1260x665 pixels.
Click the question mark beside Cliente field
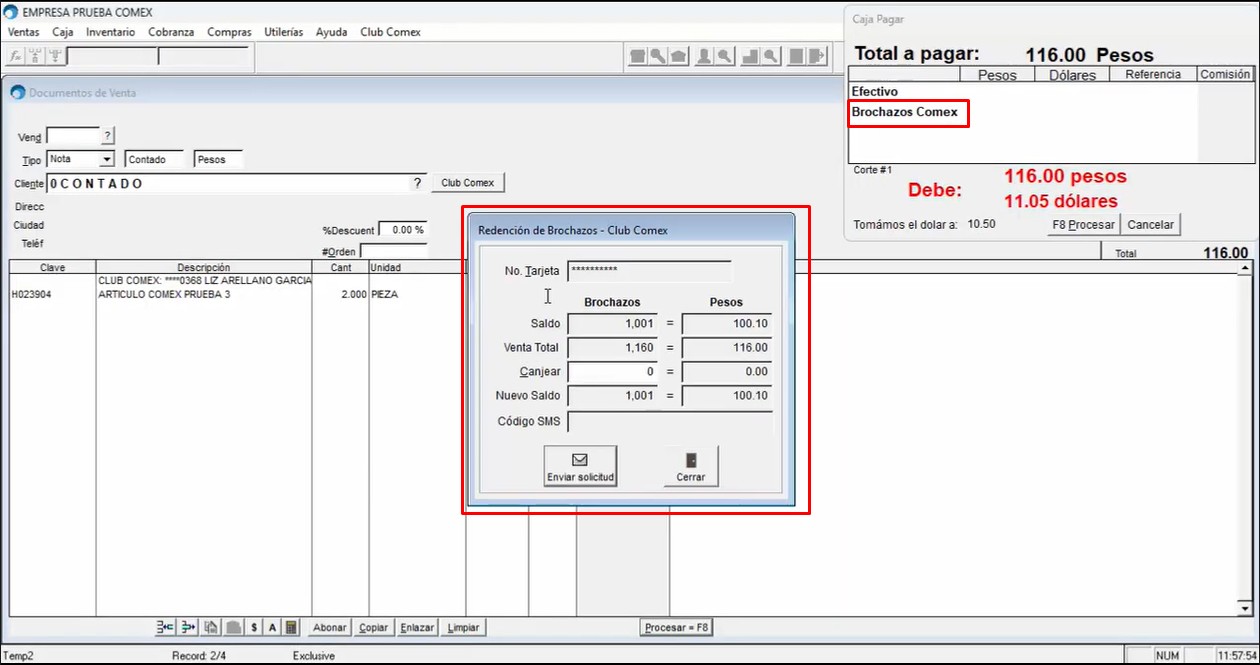417,183
